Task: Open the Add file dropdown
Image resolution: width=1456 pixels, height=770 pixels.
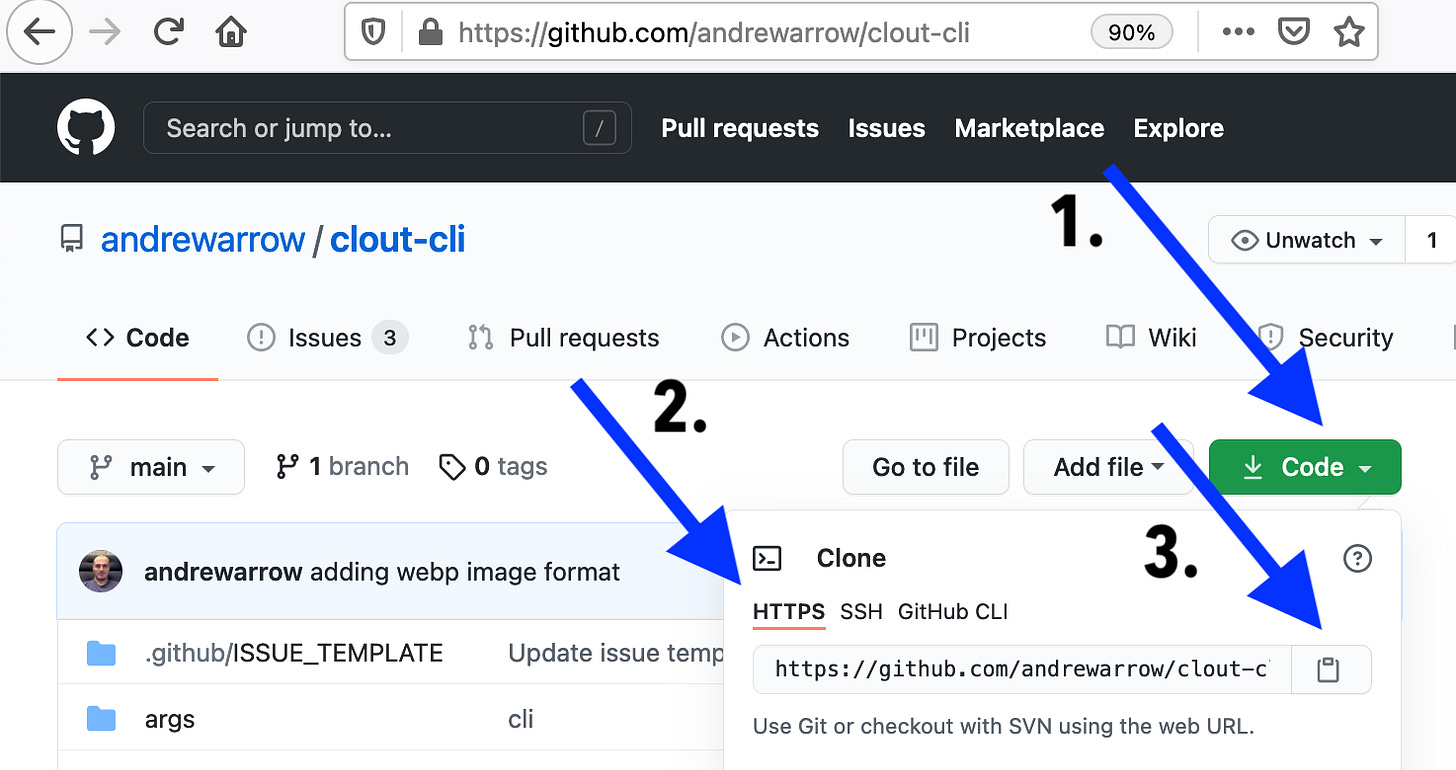Action: [1108, 467]
